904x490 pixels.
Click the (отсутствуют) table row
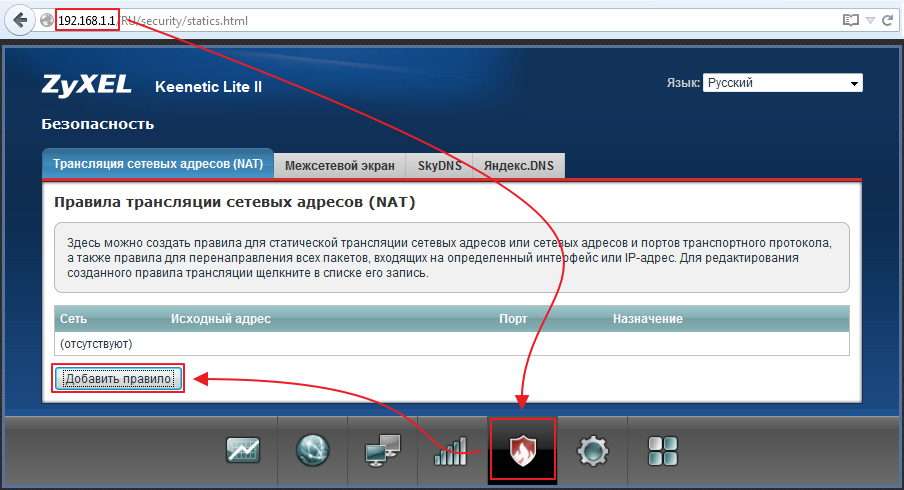pos(451,344)
